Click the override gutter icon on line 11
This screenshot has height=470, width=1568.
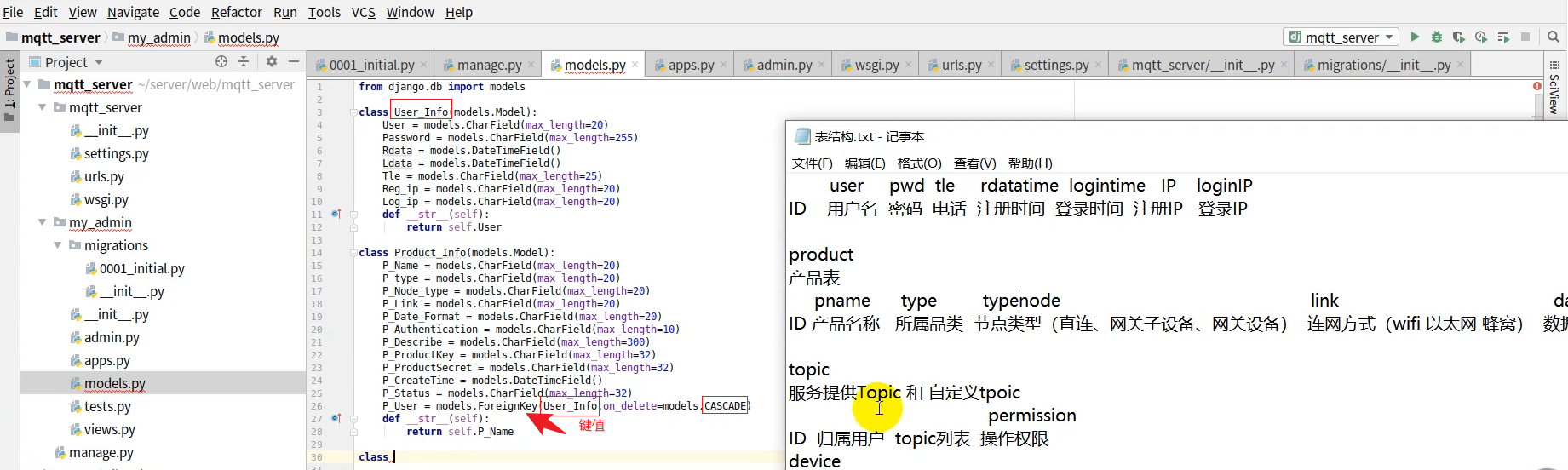click(336, 215)
